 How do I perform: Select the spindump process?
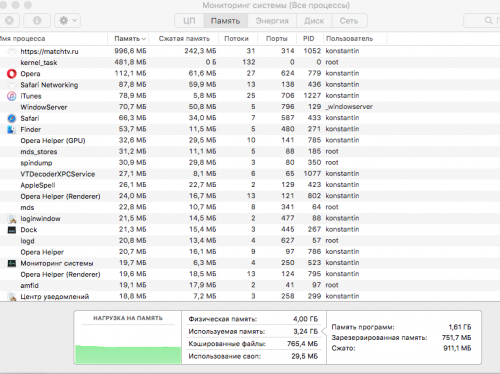point(250,163)
